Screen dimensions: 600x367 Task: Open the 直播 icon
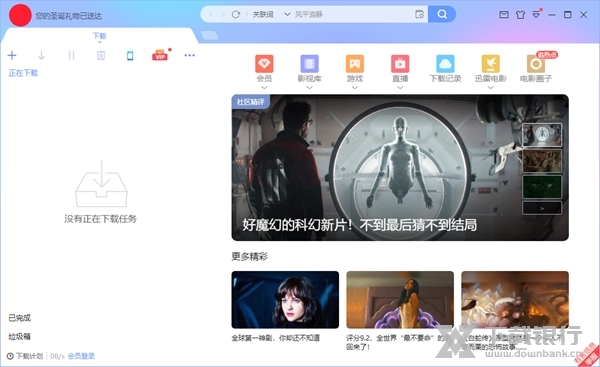pyautogui.click(x=400, y=64)
